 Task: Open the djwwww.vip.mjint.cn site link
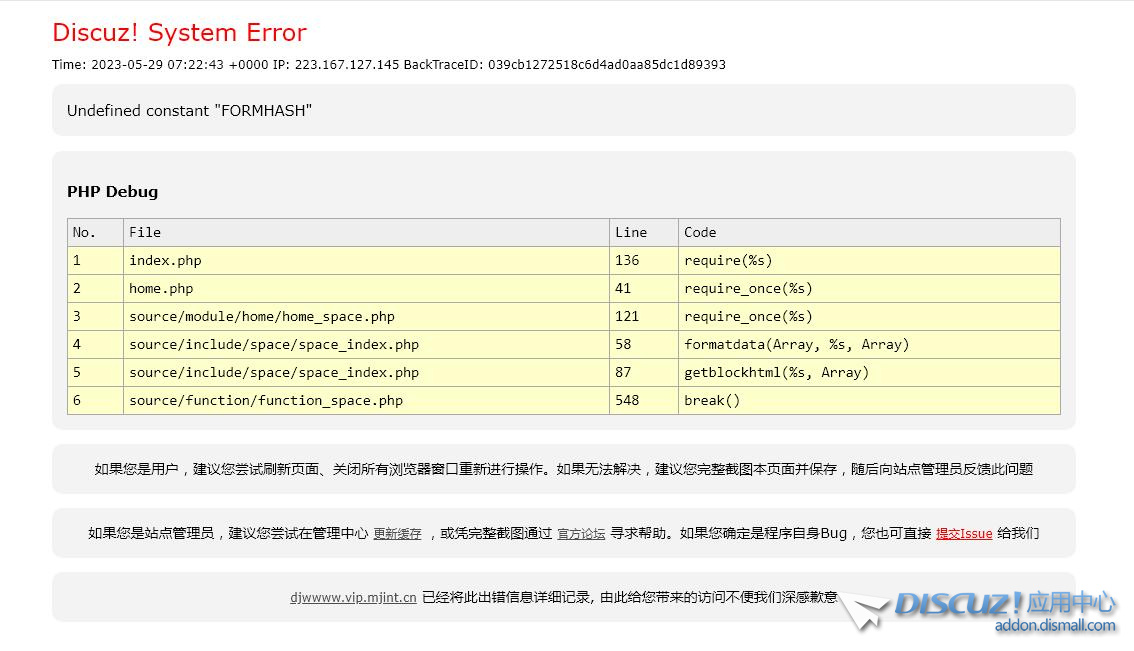[353, 597]
